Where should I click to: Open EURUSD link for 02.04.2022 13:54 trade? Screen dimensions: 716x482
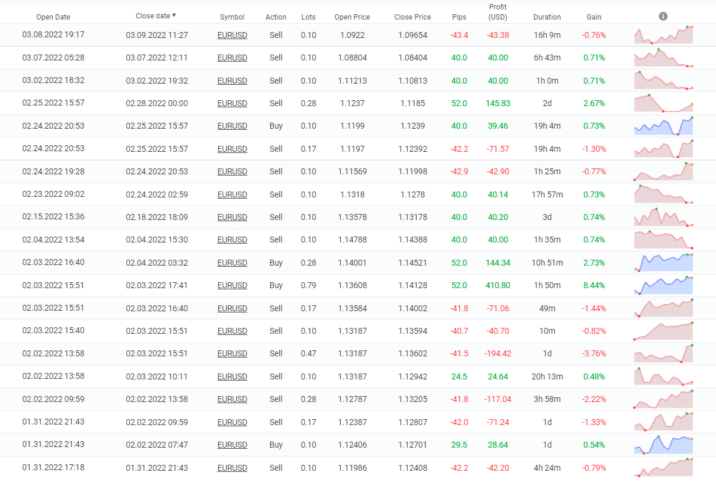232,240
